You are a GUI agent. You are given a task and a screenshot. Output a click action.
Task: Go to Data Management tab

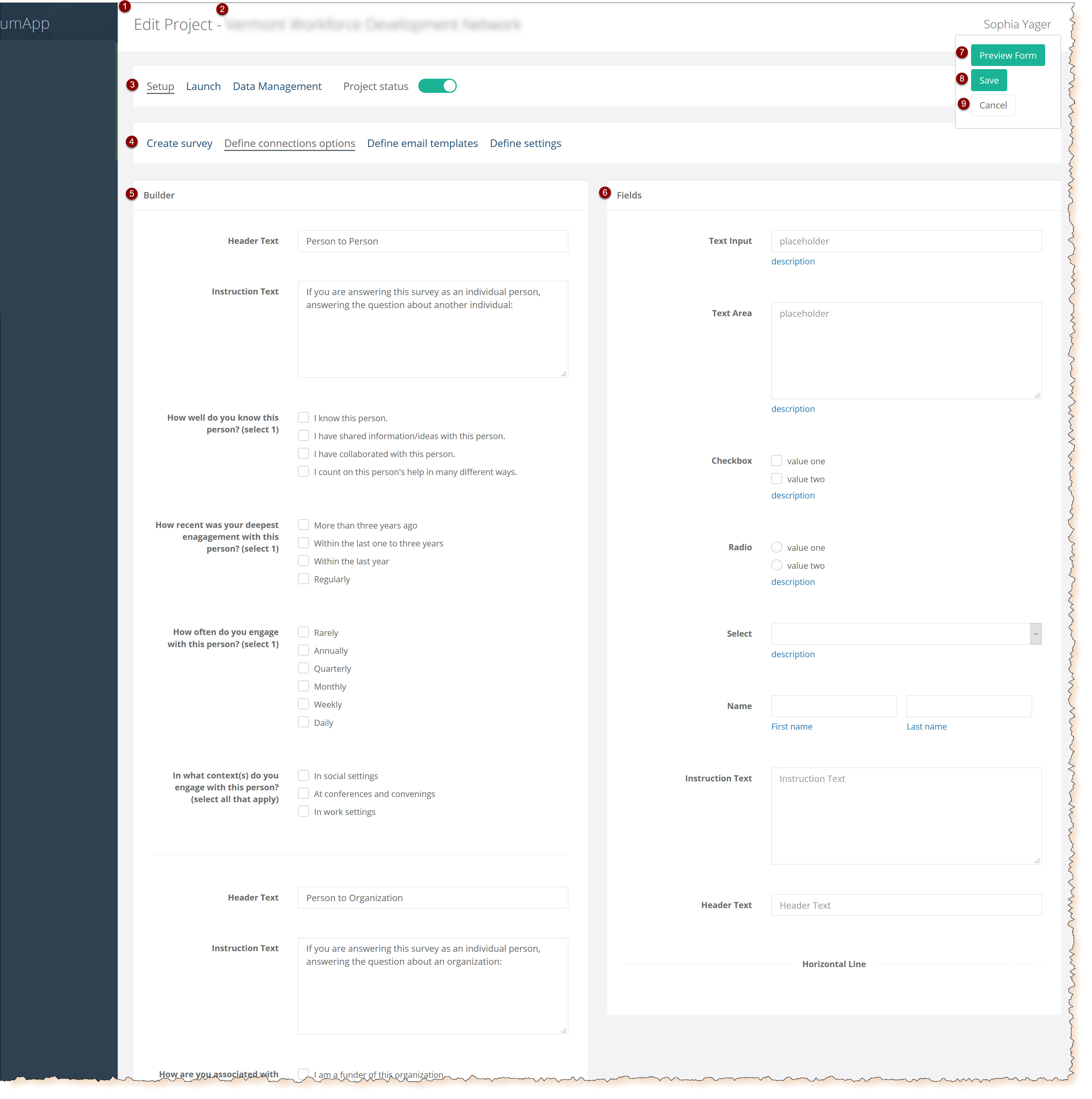tap(277, 86)
